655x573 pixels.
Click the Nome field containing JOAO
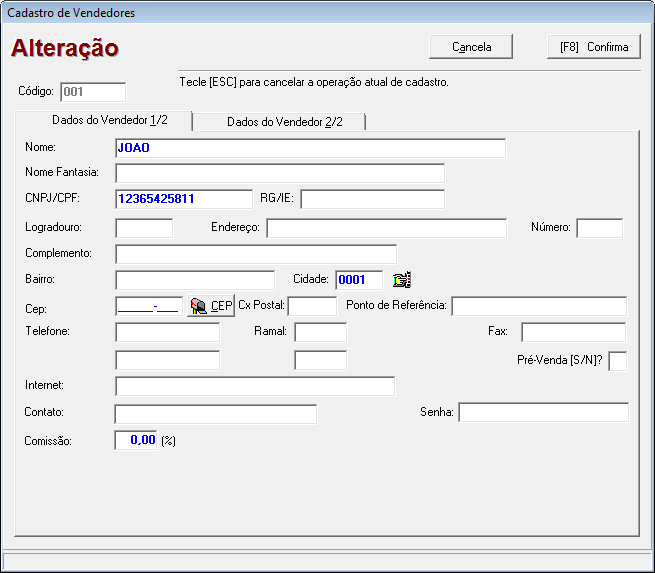pos(310,148)
